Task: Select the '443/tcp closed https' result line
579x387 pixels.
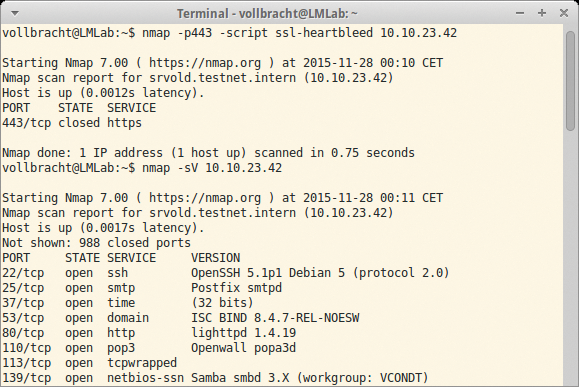Action: 72,123
